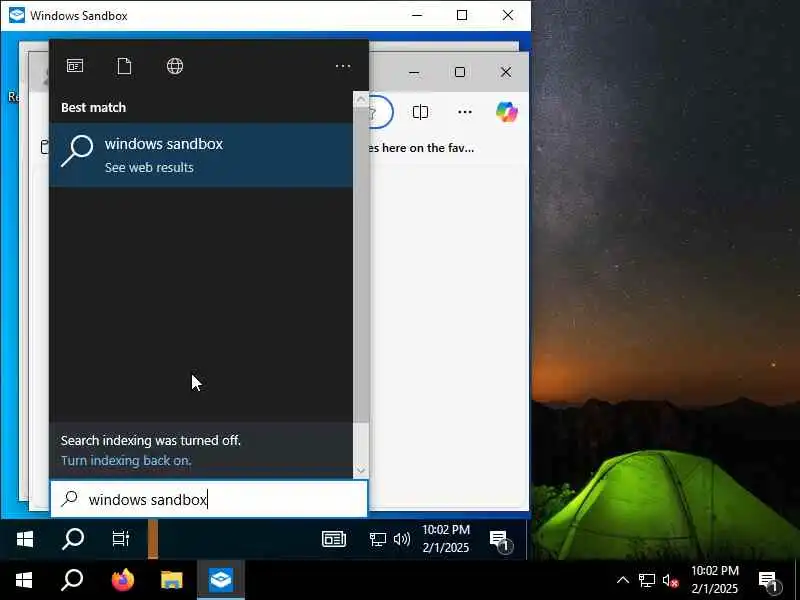This screenshot has width=800, height=600.
Task: Click scroll up arrow in search results
Action: tap(361, 99)
